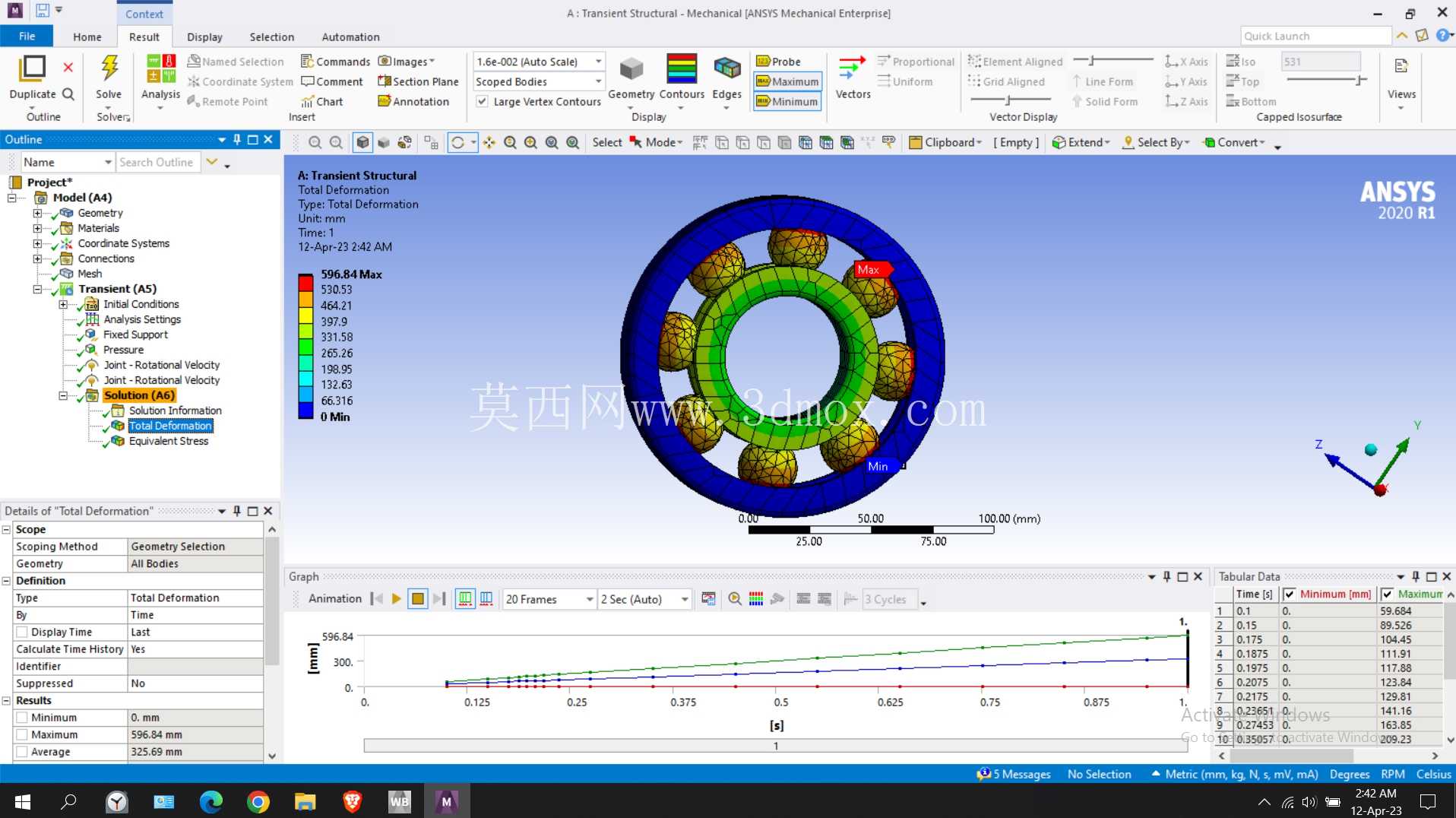Open the Images menu button
The width and height of the screenshot is (1456, 818).
tap(407, 62)
